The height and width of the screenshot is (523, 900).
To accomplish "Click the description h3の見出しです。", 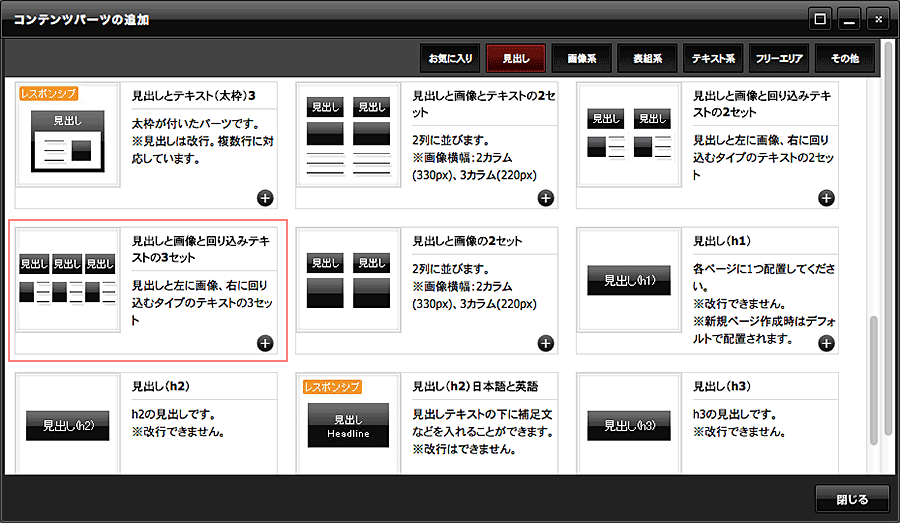I will 735,414.
